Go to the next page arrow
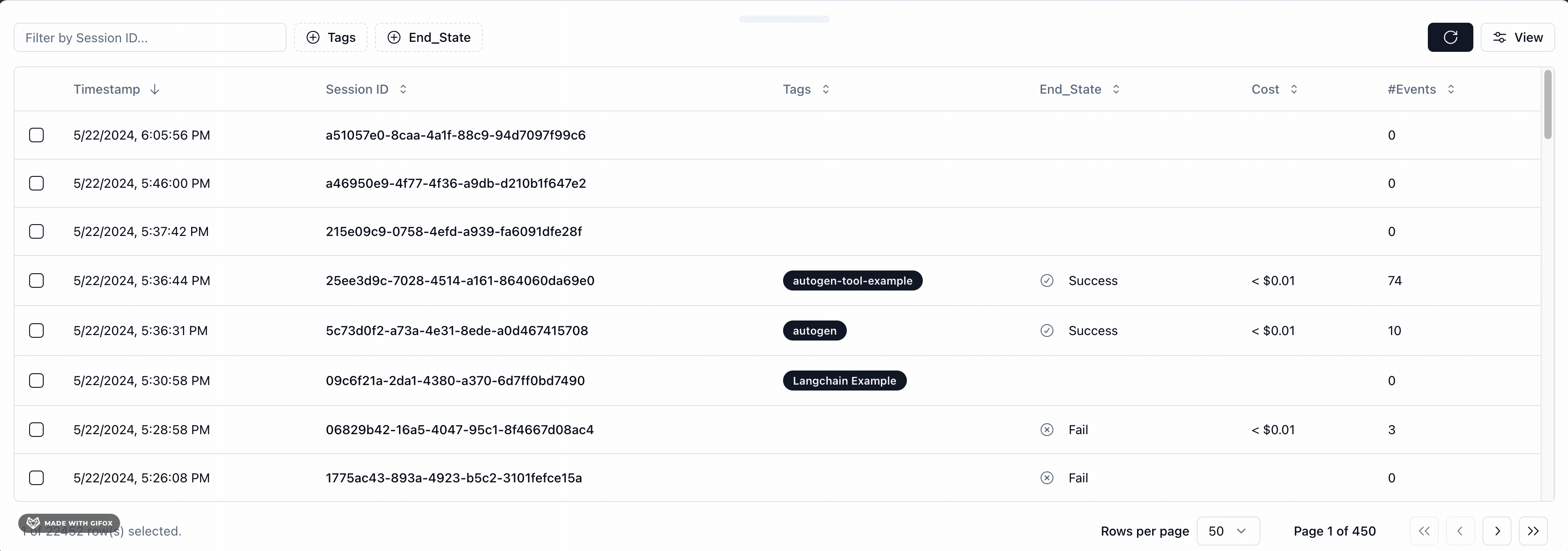Screen dimensions: 1568x551 click(1497, 531)
